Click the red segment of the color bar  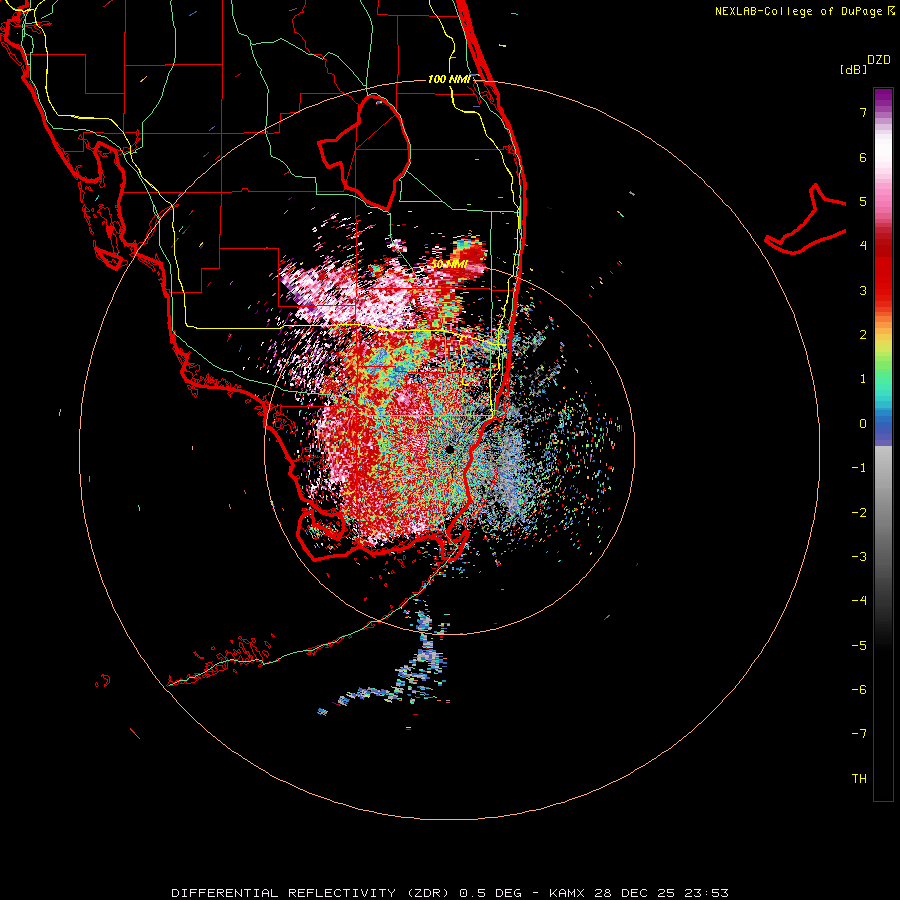point(883,270)
